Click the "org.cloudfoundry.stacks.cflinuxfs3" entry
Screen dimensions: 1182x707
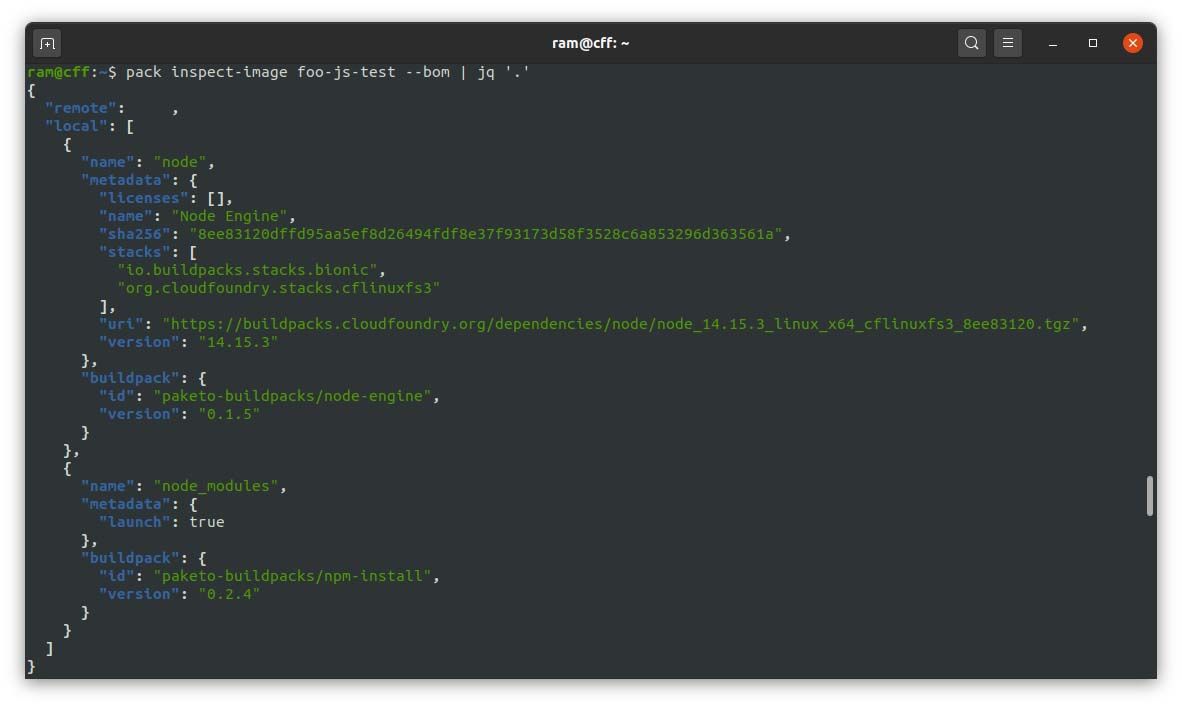click(x=279, y=288)
